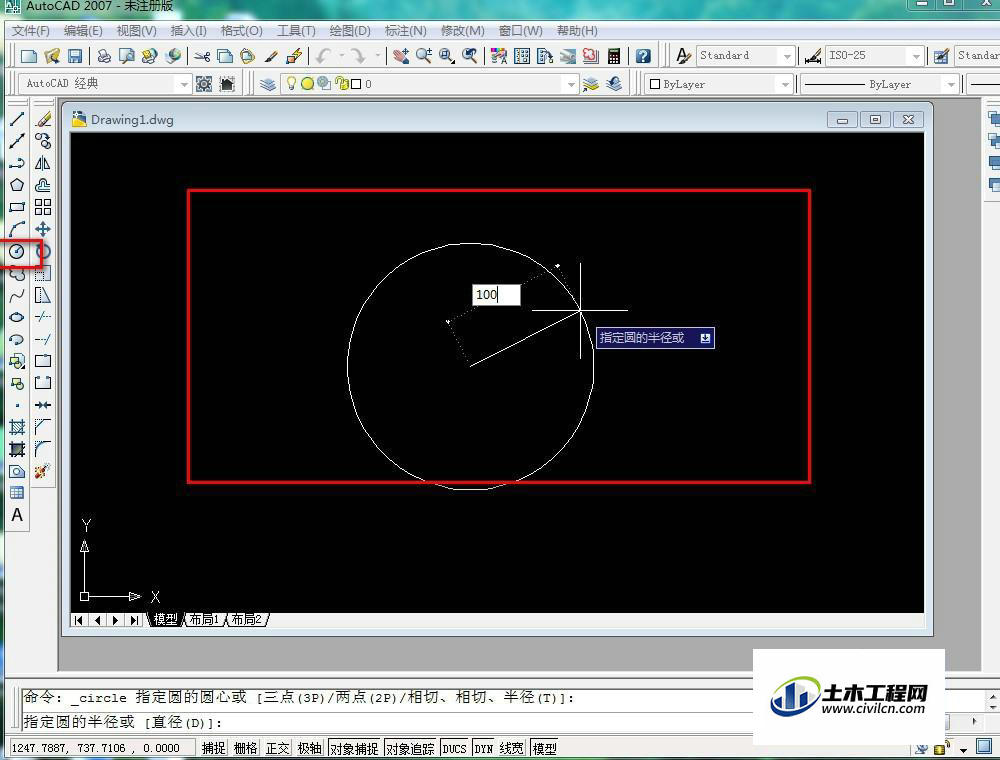Image resolution: width=1000 pixels, height=760 pixels.
Task: Select the Move modify tool
Action: click(x=43, y=229)
